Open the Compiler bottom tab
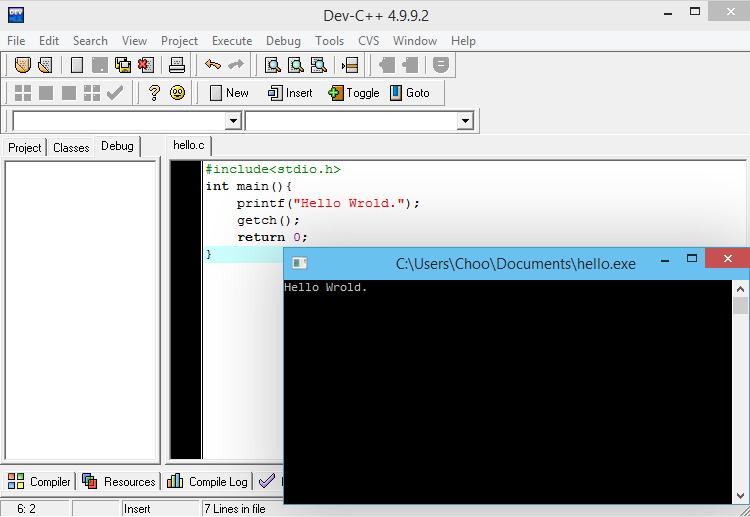This screenshot has width=750, height=517. click(39, 481)
